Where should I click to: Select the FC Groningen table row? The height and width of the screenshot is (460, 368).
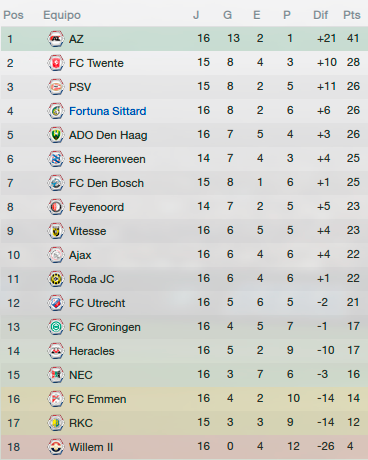[184, 327]
